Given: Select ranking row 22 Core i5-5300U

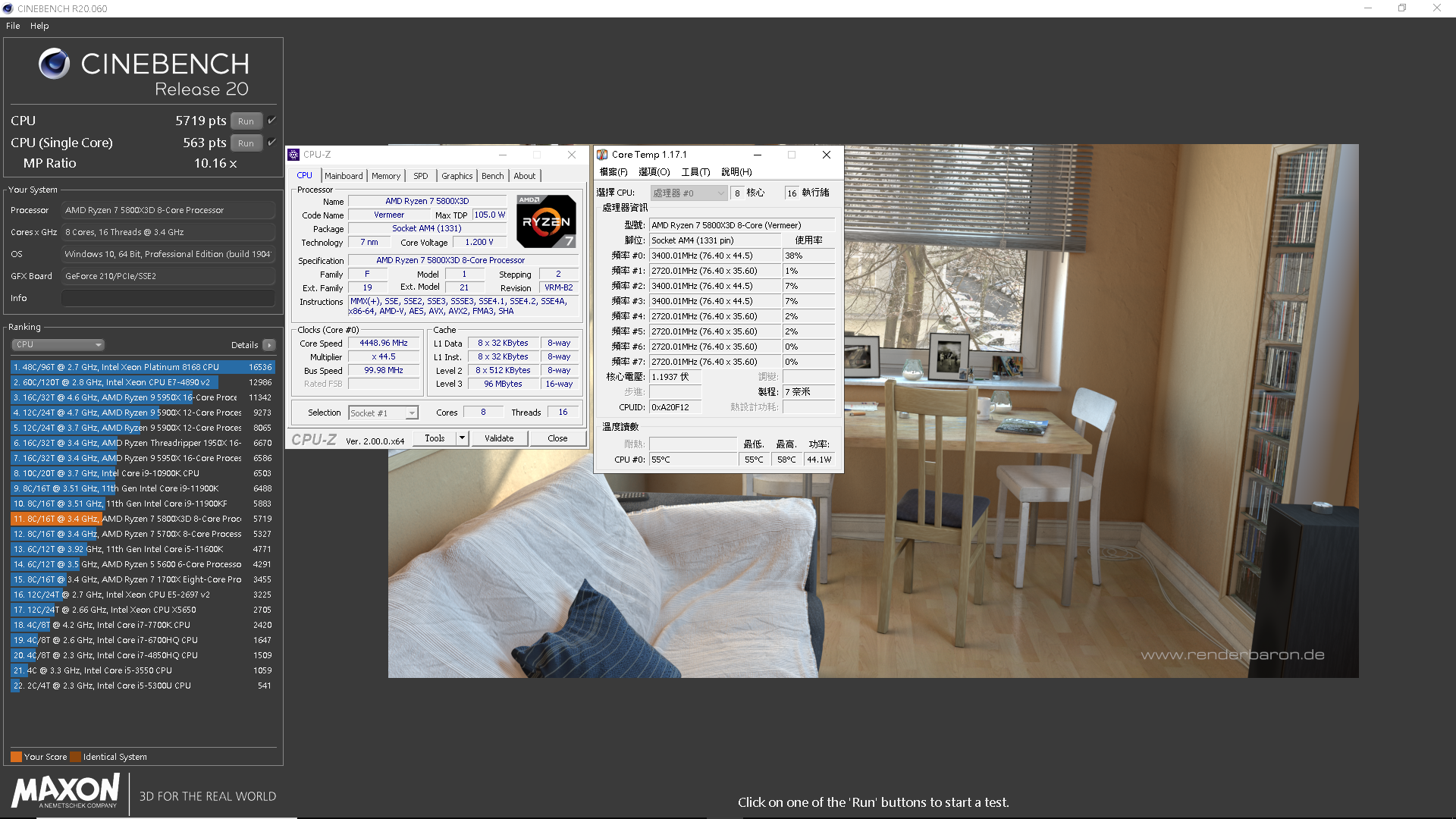Looking at the screenshot, I should tap(143, 686).
